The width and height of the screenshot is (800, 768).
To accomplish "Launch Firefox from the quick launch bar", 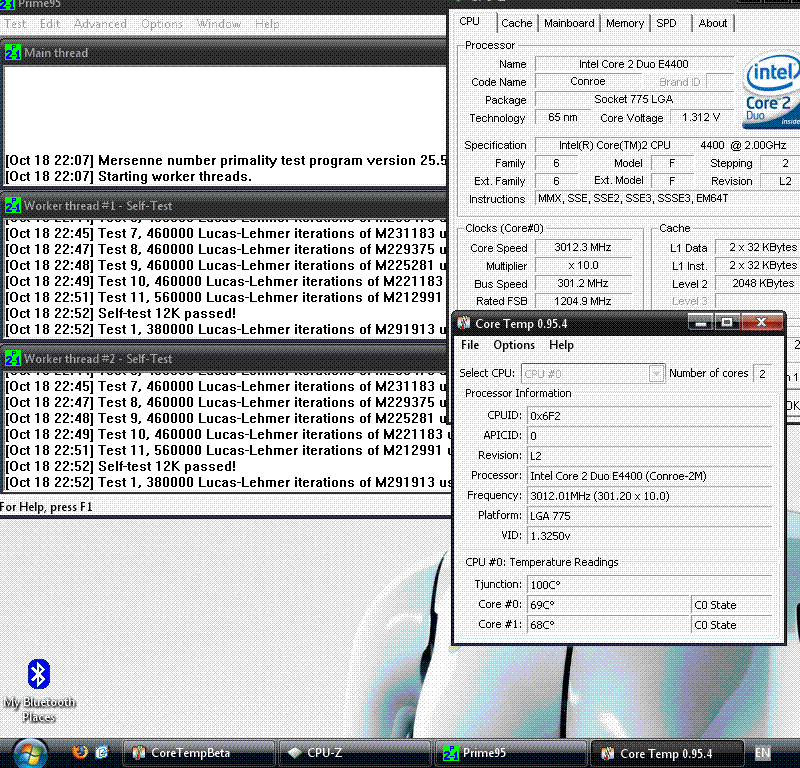I will click(80, 752).
